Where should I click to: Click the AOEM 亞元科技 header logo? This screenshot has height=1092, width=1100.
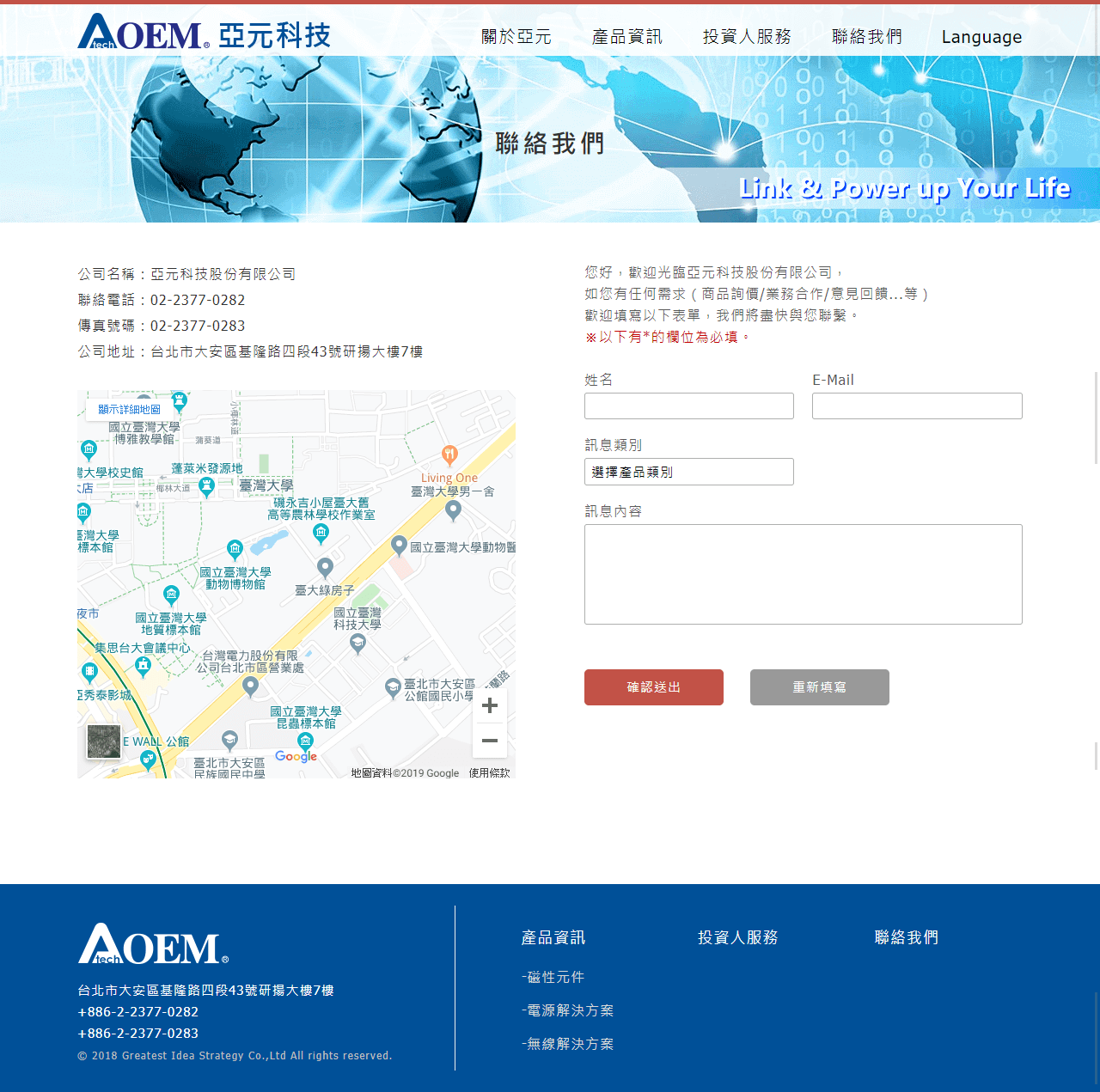[x=204, y=33]
